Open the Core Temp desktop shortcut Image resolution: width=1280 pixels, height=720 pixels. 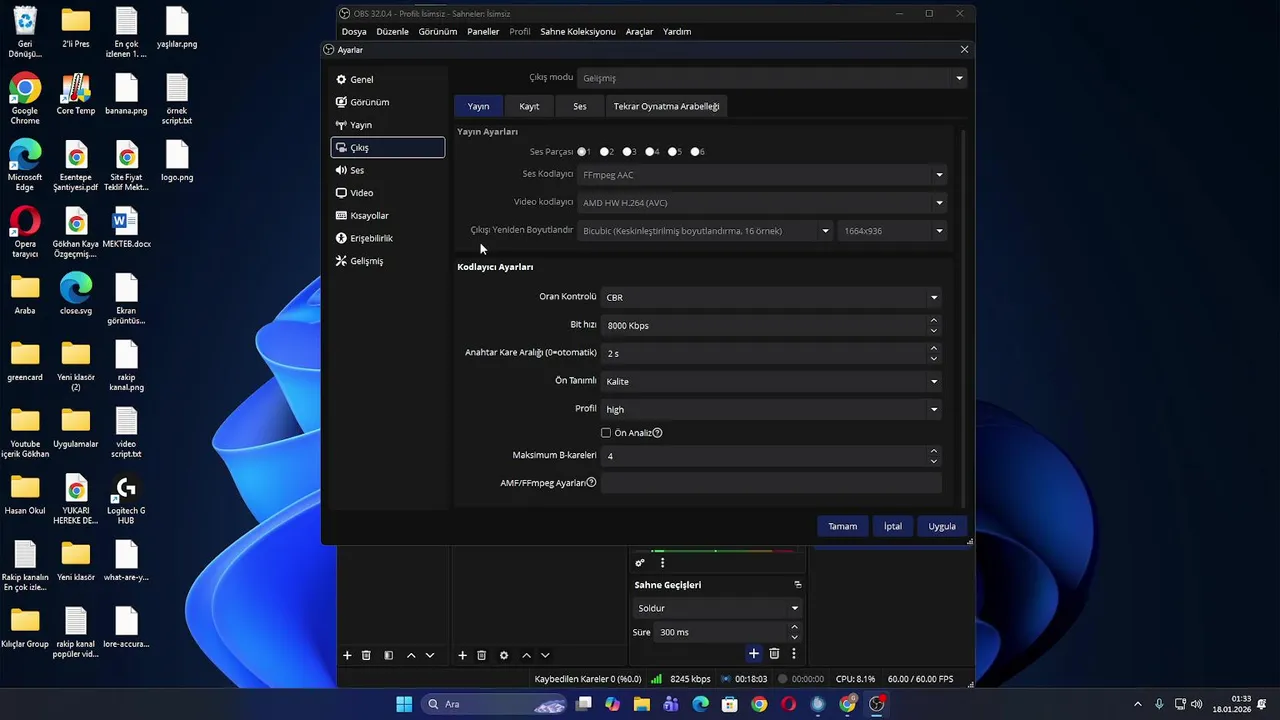[76, 94]
